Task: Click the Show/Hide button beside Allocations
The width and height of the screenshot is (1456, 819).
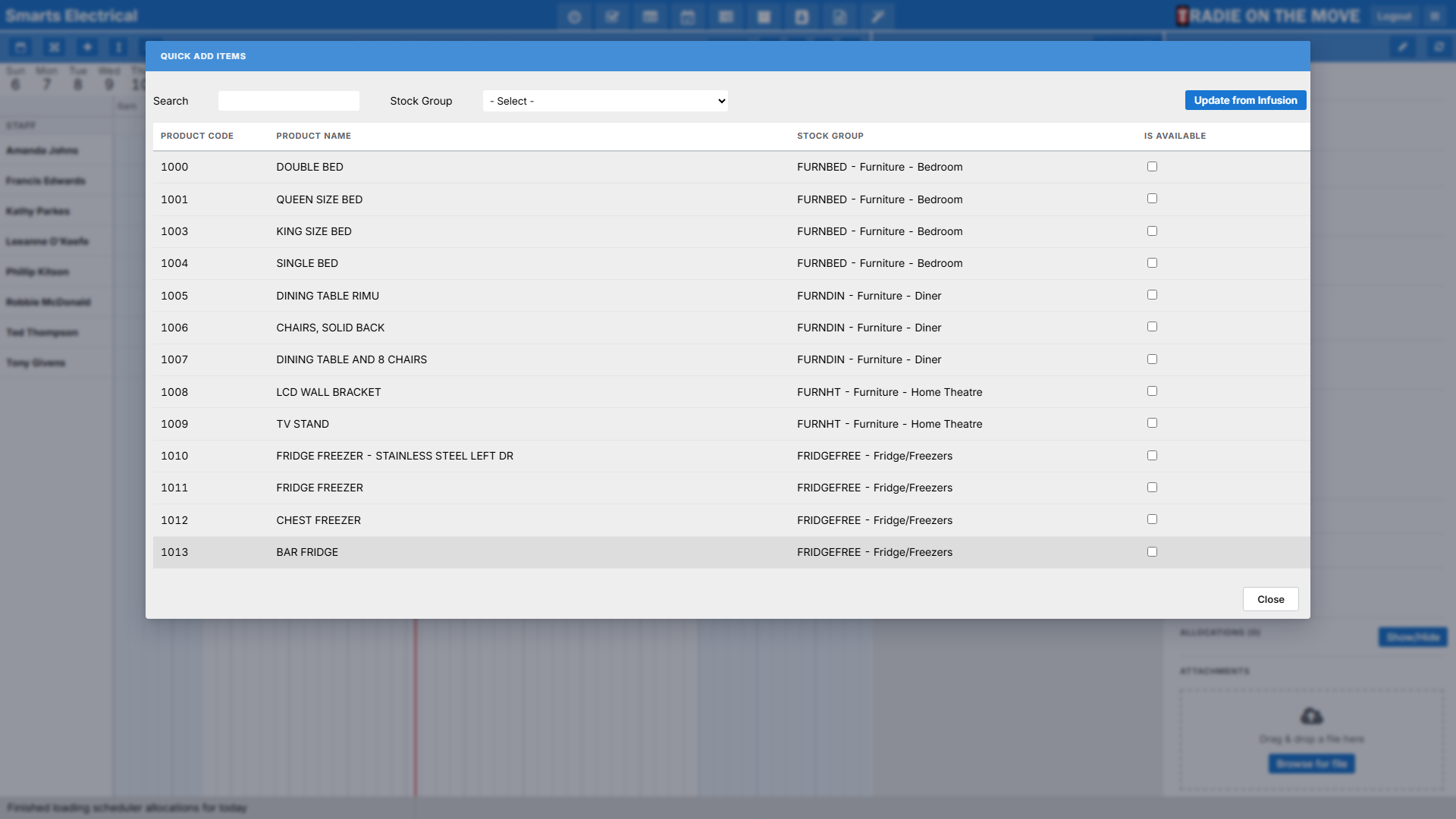Action: coord(1412,637)
